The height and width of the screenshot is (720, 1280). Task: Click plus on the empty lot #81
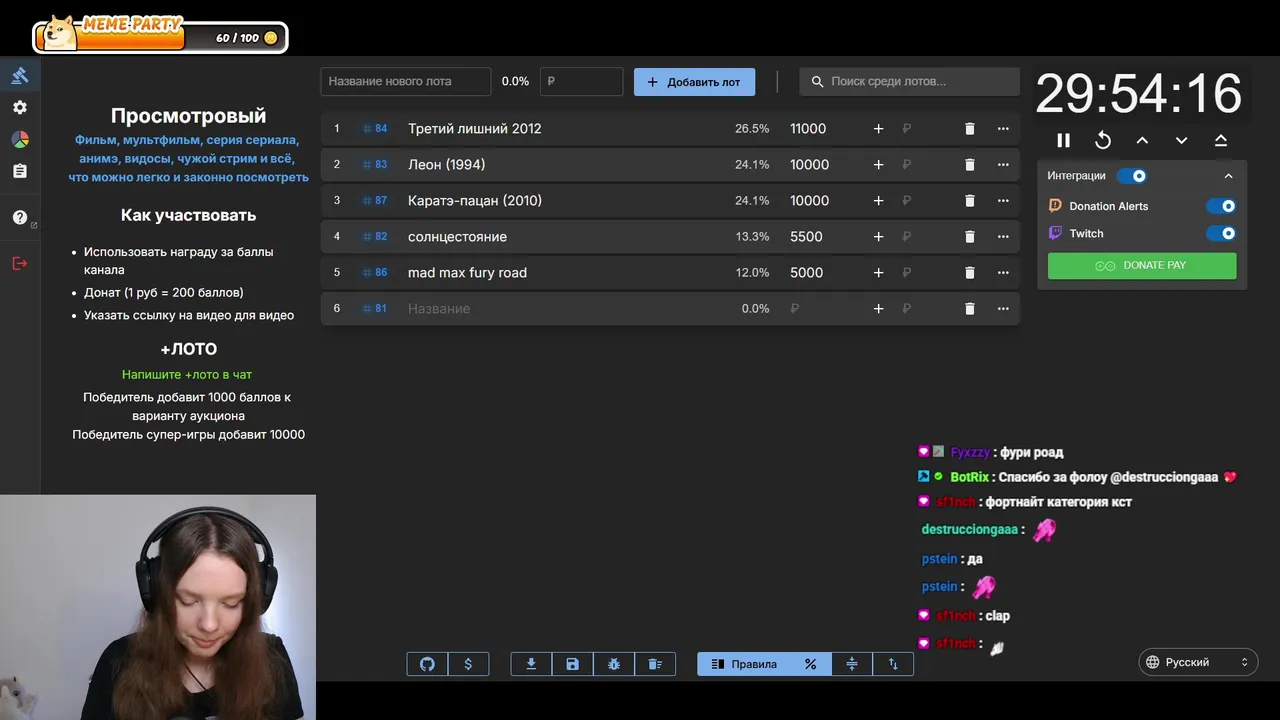point(879,309)
